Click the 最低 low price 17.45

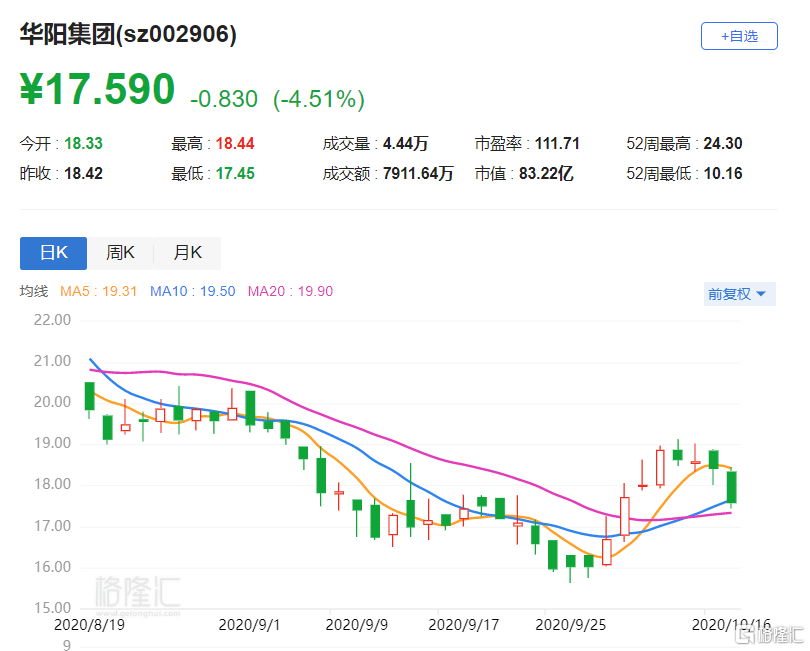[235, 173]
